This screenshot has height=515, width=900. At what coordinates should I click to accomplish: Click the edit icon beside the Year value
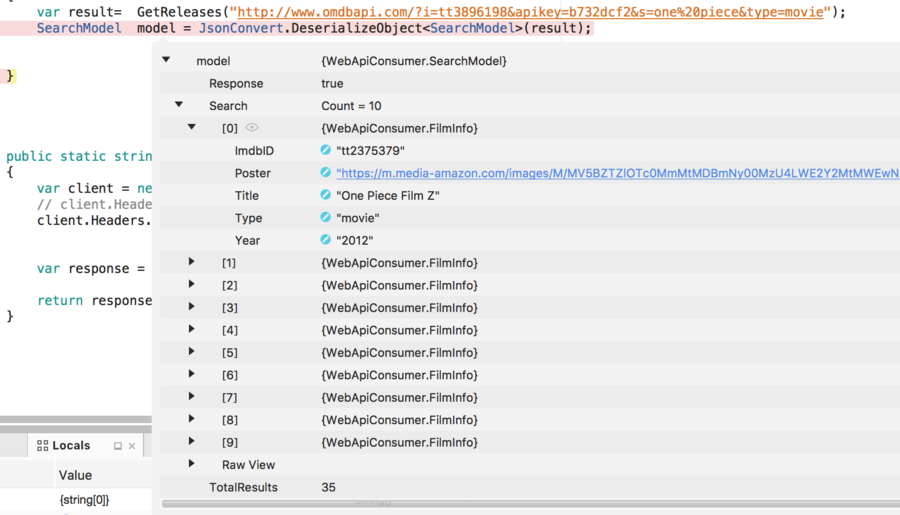pyautogui.click(x=326, y=240)
